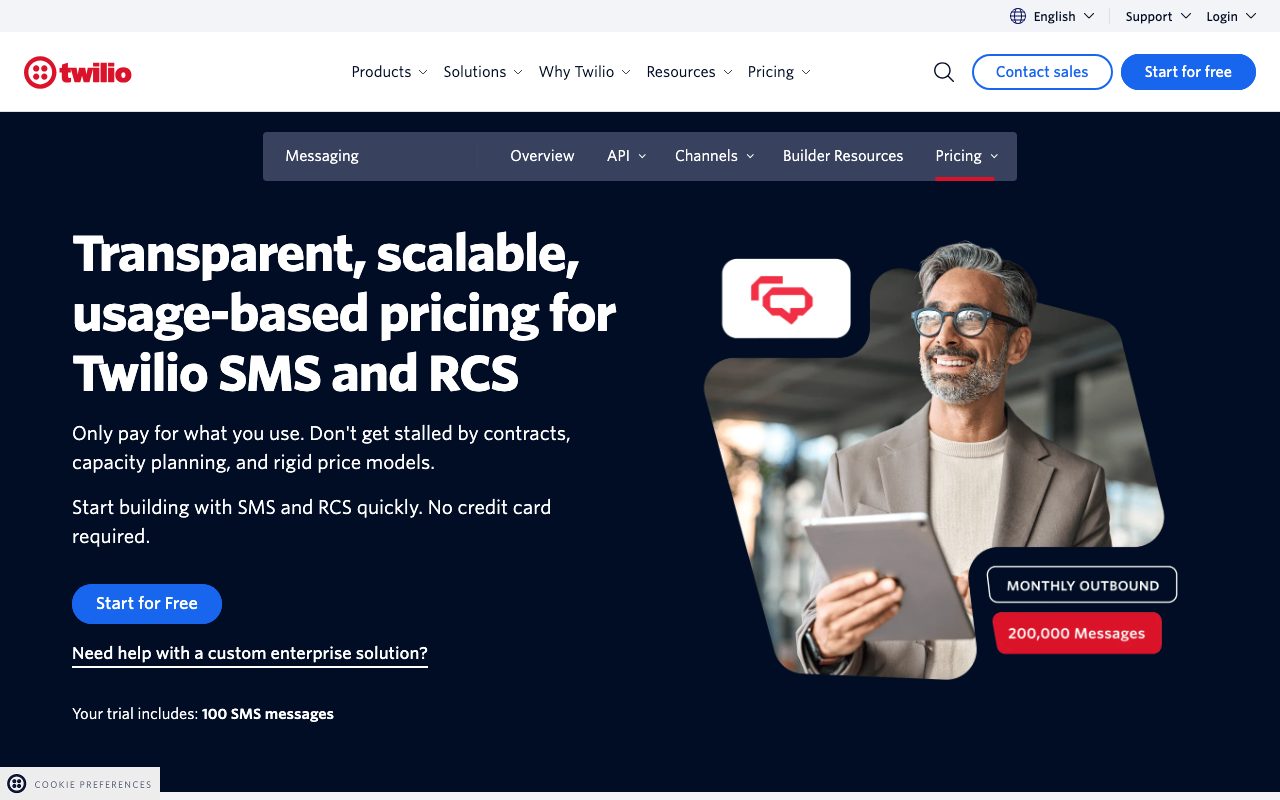This screenshot has height=800, width=1280.
Task: Click the man with tablet hero image
Action: [x=935, y=460]
